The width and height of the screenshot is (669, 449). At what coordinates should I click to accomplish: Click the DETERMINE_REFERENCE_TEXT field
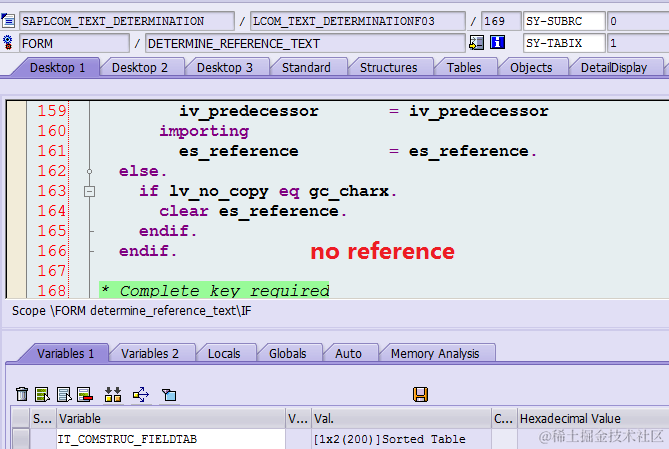pos(305,43)
